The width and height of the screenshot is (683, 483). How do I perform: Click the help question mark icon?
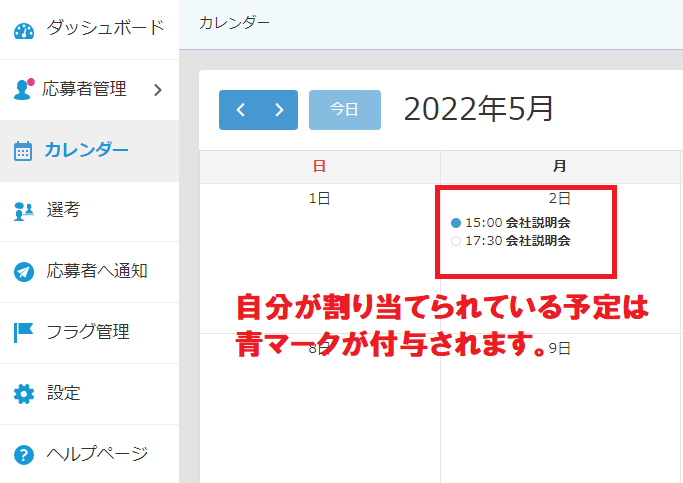23,454
